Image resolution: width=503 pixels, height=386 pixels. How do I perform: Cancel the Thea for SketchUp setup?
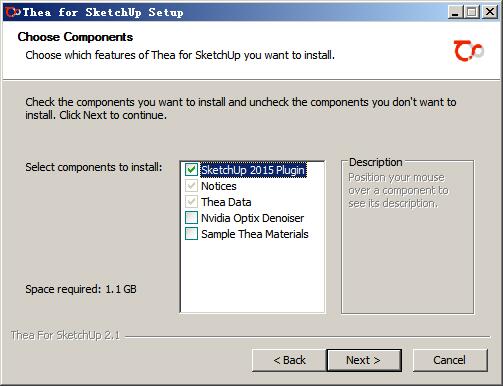450,360
